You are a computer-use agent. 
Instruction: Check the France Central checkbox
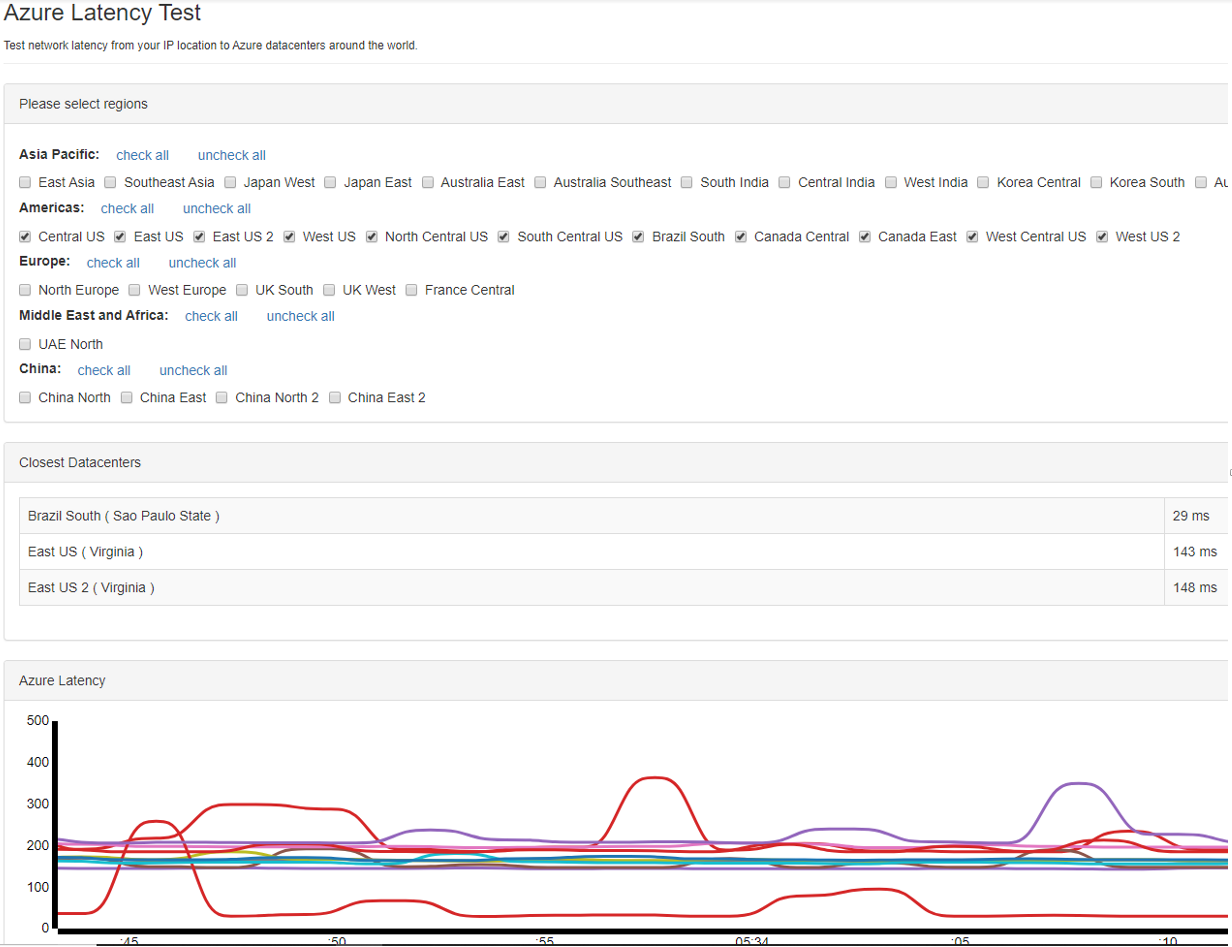click(411, 291)
